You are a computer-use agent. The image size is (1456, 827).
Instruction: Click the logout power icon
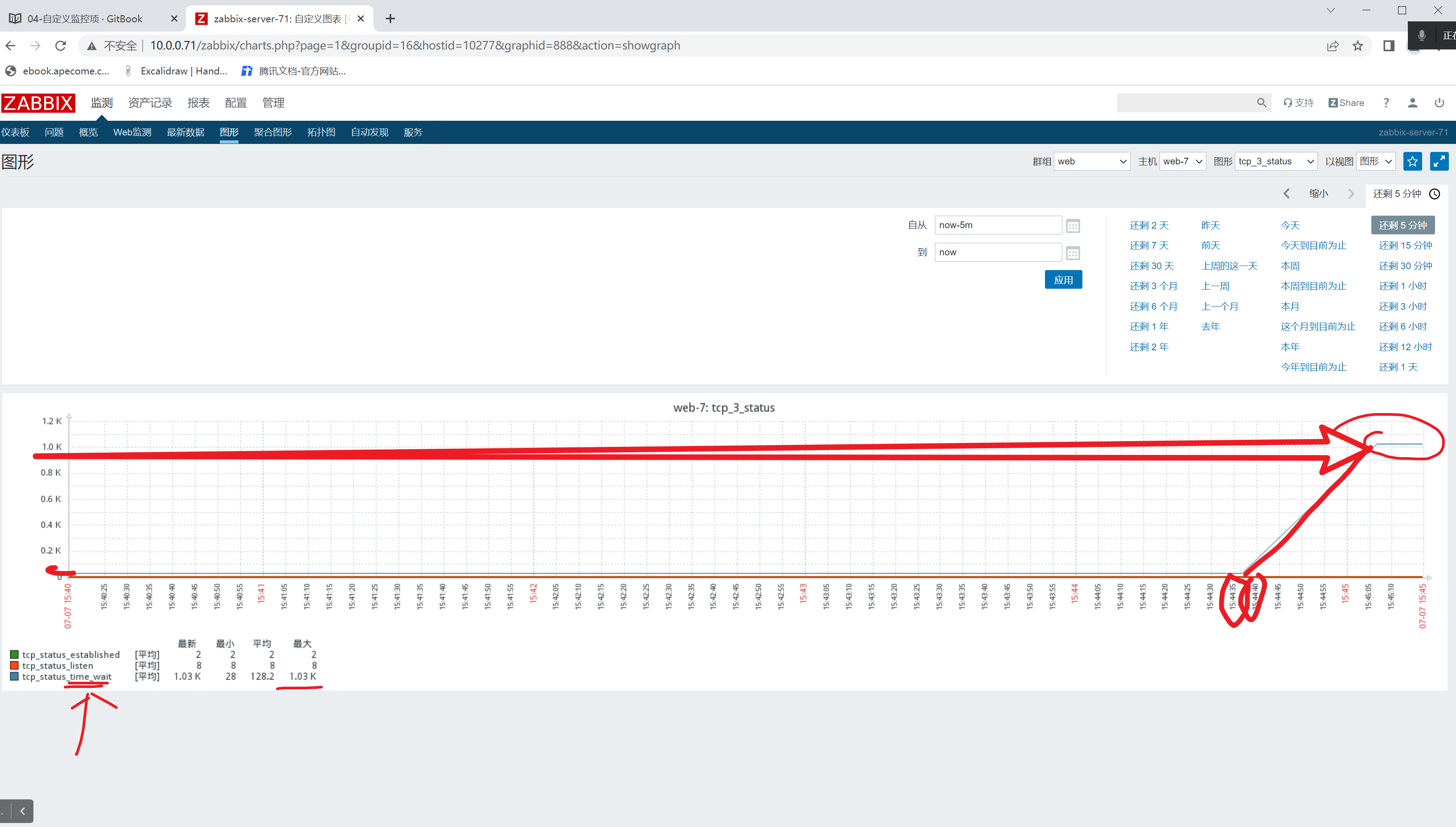1439,103
